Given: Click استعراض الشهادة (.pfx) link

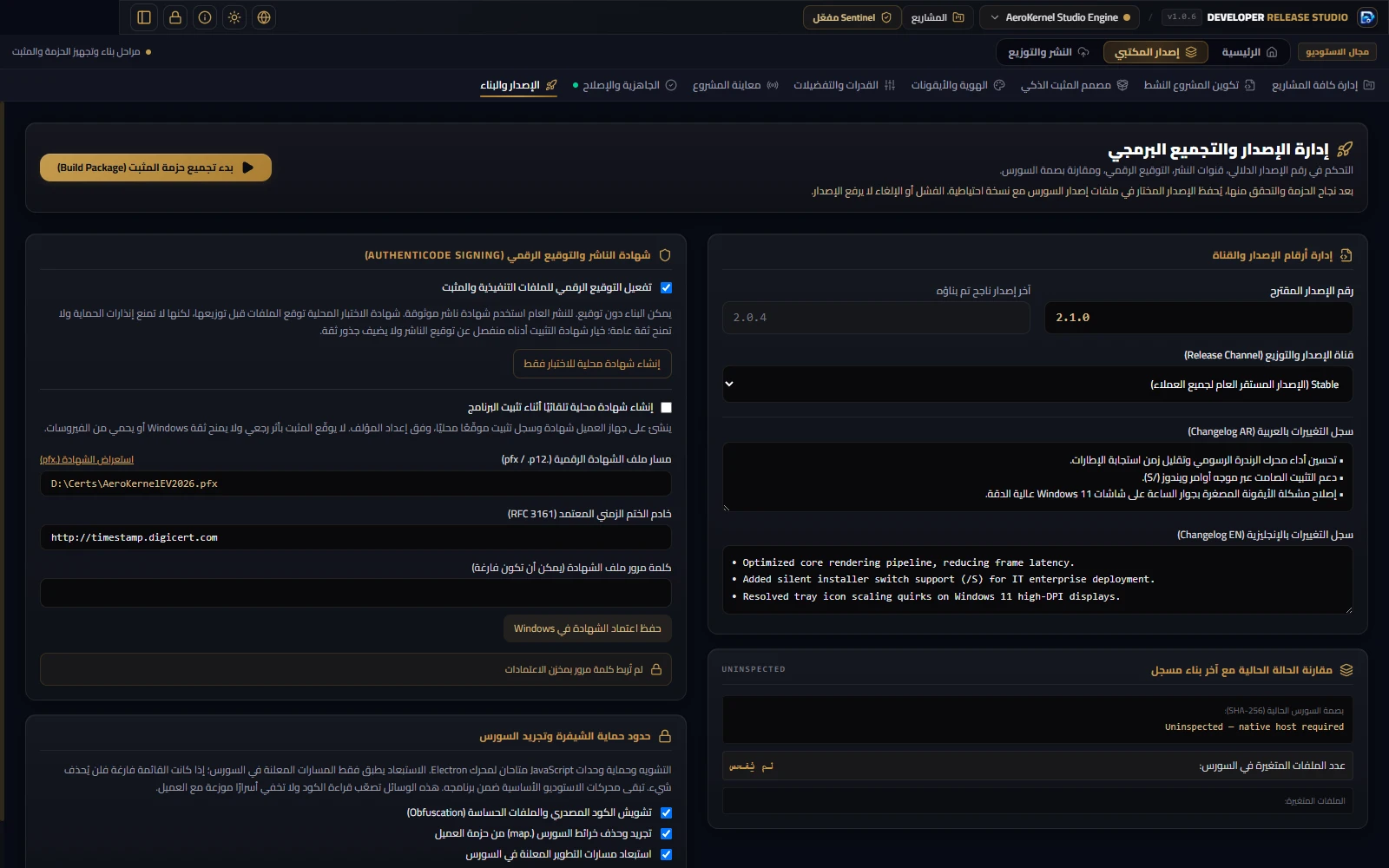Looking at the screenshot, I should point(87,459).
